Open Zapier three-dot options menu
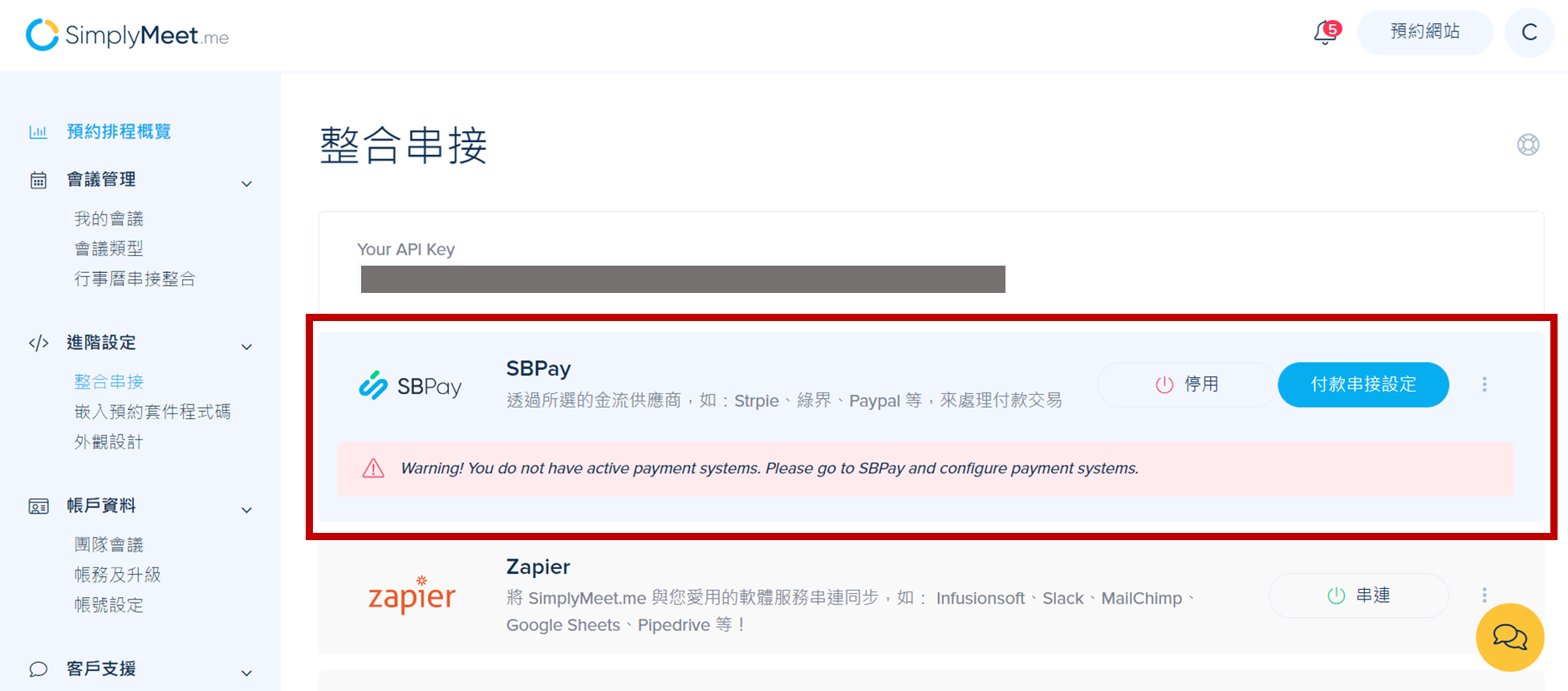The width and height of the screenshot is (1568, 691). pos(1485,595)
